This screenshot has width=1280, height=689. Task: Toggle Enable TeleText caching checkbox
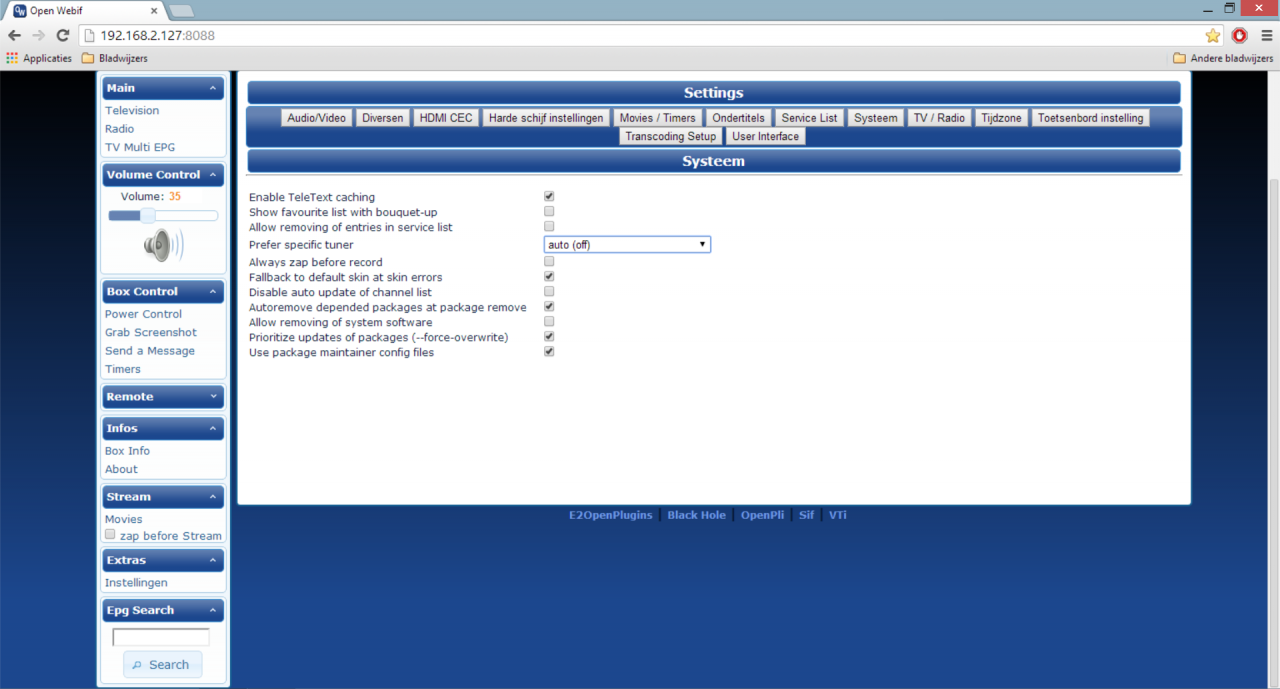(549, 197)
